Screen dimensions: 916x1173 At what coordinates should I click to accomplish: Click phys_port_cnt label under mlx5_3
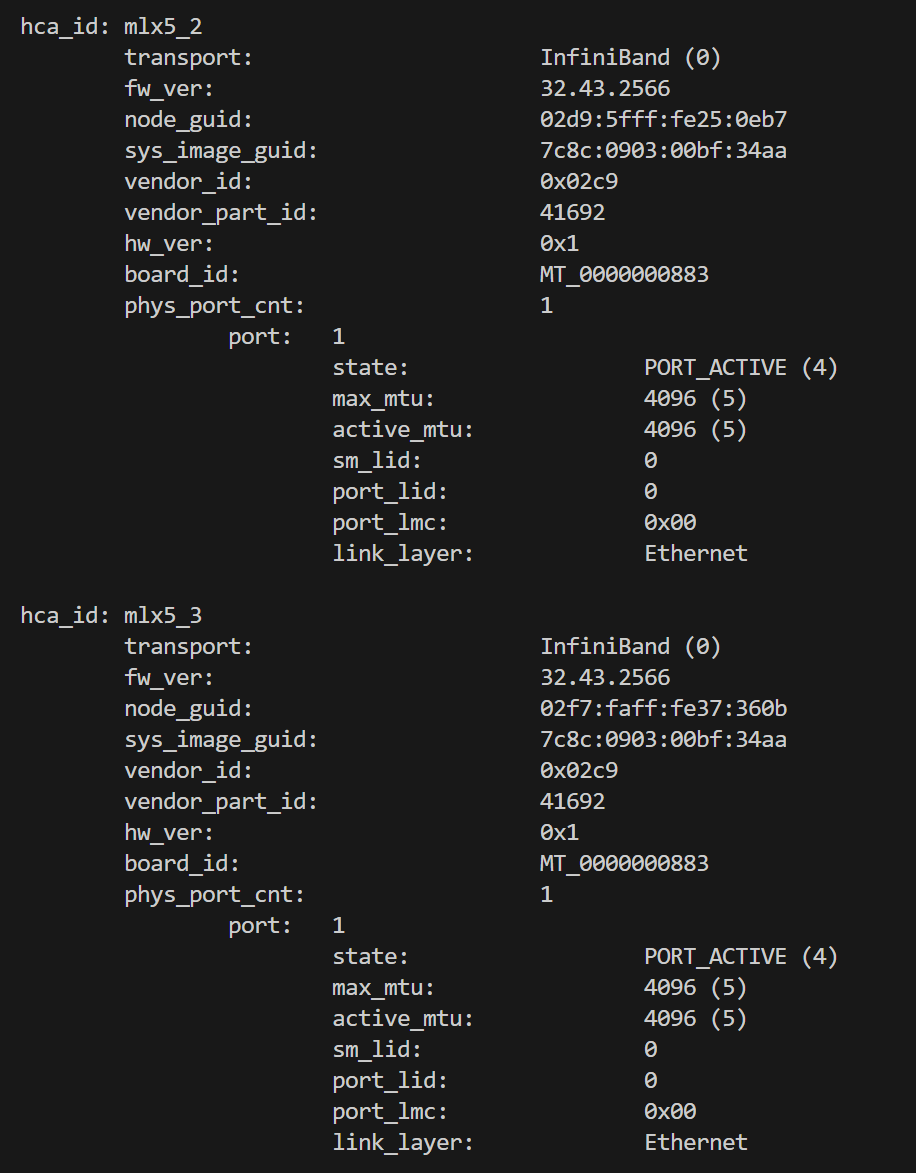point(215,895)
